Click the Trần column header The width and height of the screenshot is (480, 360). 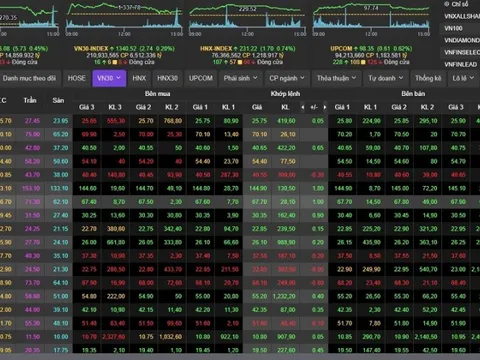pos(30,100)
